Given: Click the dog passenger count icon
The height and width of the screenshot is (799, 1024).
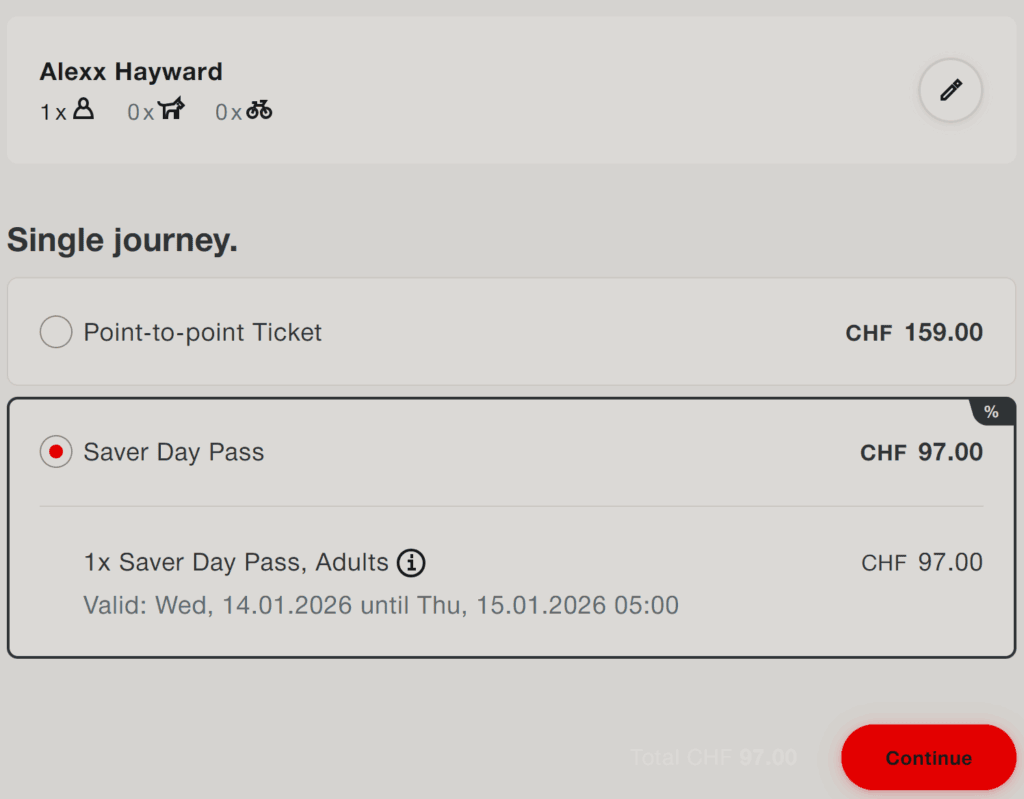Looking at the screenshot, I should point(172,110).
